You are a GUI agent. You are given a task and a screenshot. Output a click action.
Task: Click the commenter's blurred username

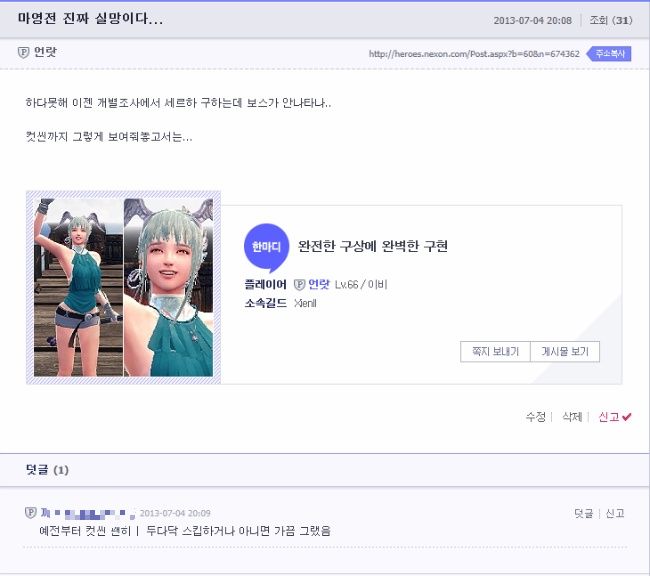tap(87, 513)
